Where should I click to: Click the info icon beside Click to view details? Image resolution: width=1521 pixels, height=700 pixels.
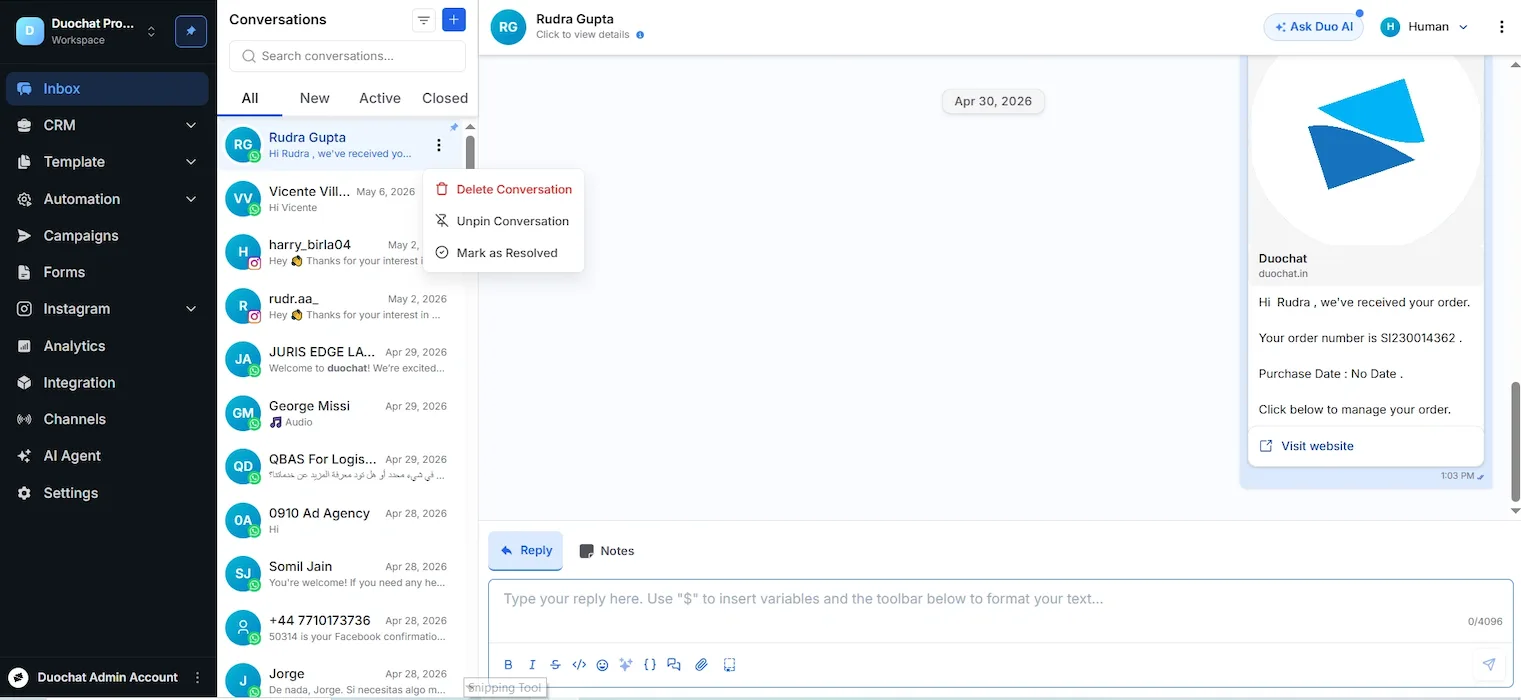point(640,35)
